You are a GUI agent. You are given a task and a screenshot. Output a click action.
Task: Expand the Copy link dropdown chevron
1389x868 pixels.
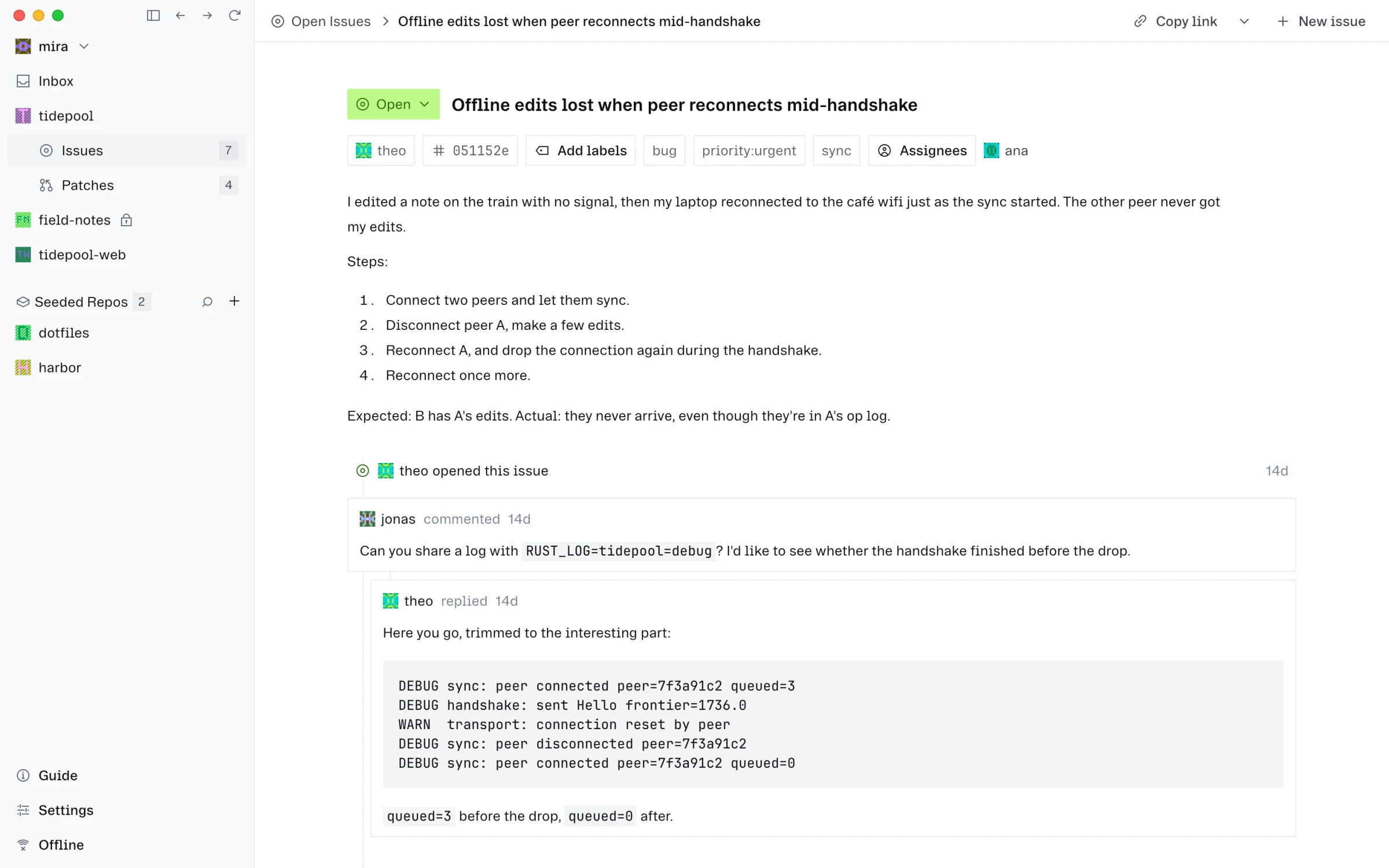pyautogui.click(x=1244, y=21)
